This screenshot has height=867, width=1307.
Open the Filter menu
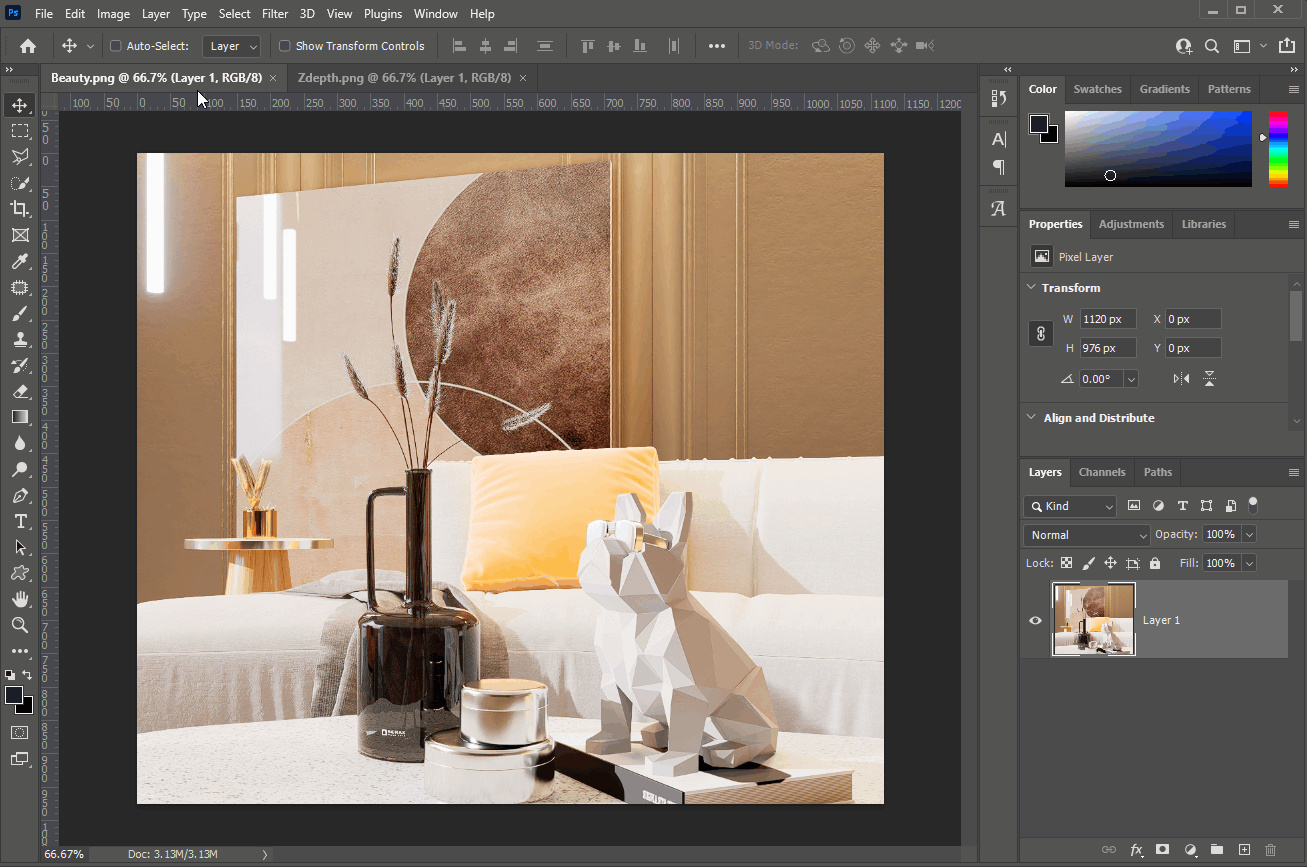[x=275, y=14]
